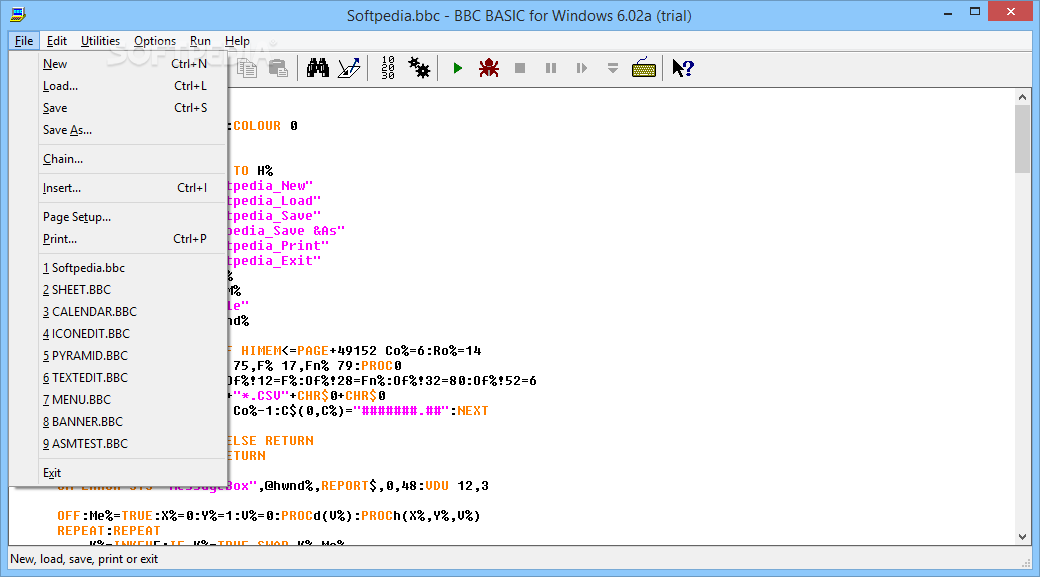Click the Renumber lines toolbar icon
This screenshot has width=1040, height=577.
(x=388, y=68)
